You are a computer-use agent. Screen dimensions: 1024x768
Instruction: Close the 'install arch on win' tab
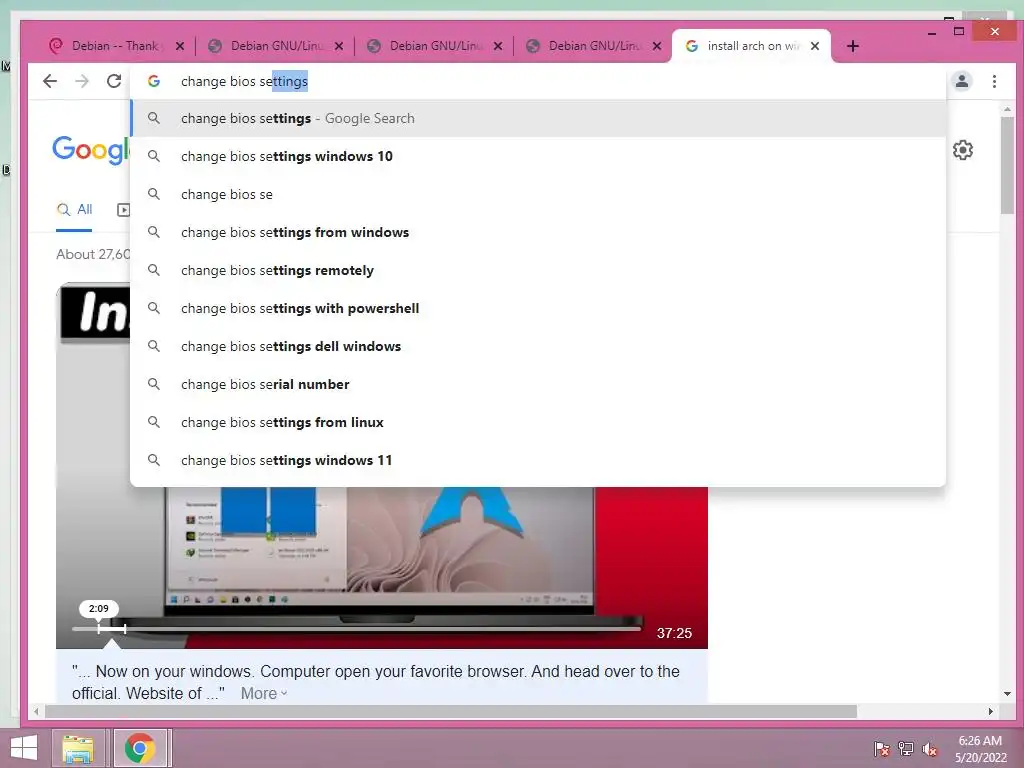coord(814,46)
